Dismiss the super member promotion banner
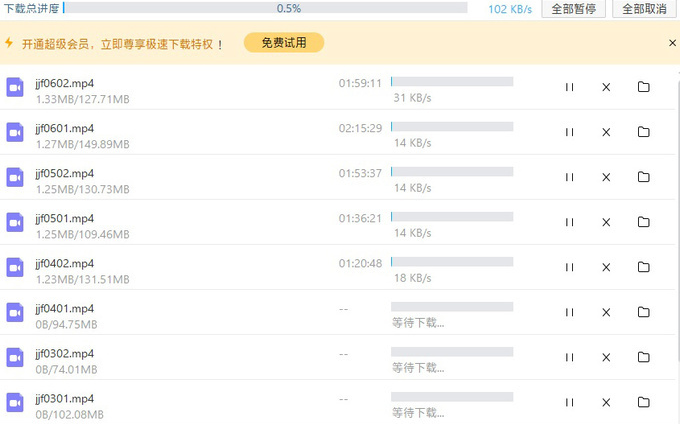This screenshot has height=424, width=680. coord(672,43)
